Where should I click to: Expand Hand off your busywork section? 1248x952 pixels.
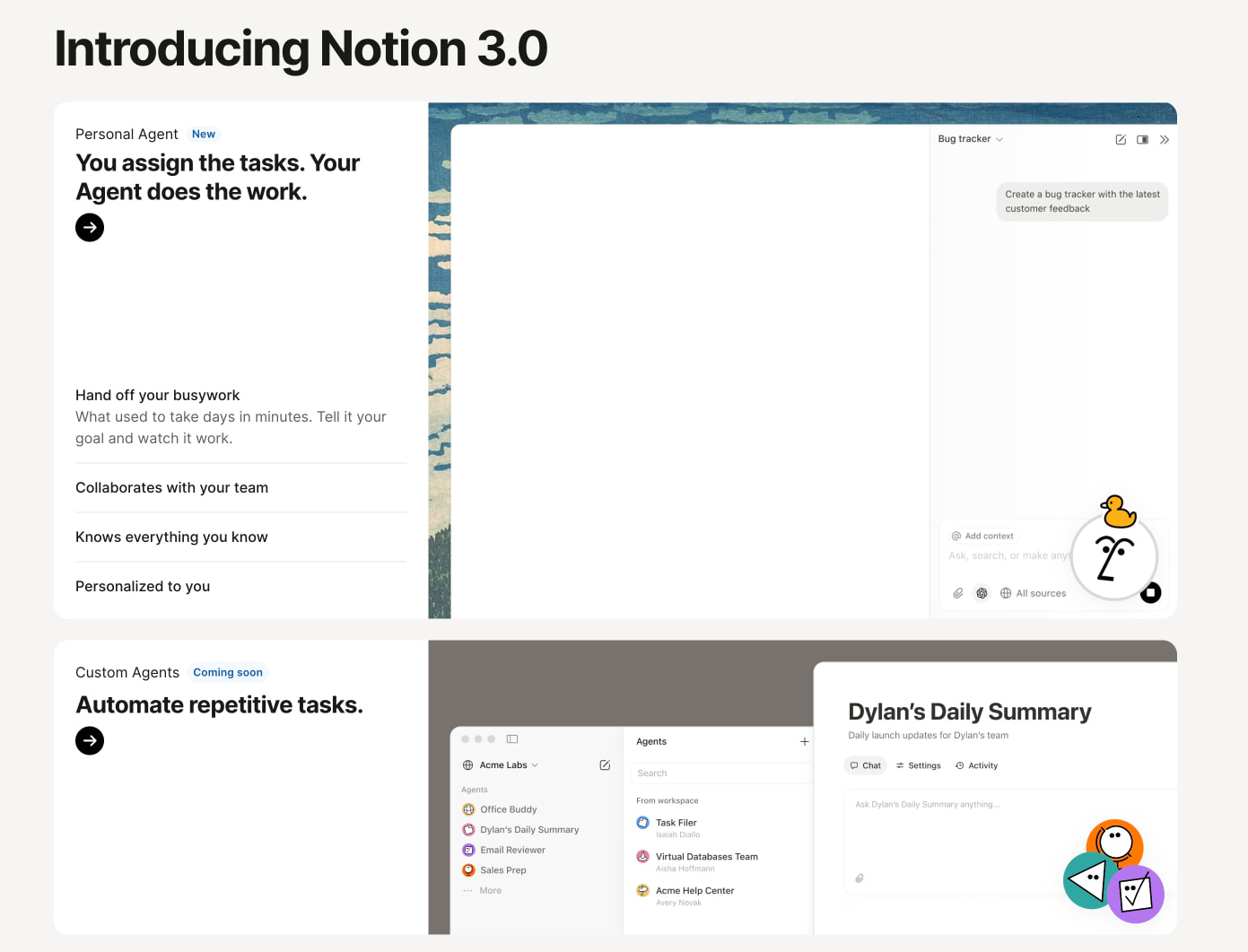158,395
